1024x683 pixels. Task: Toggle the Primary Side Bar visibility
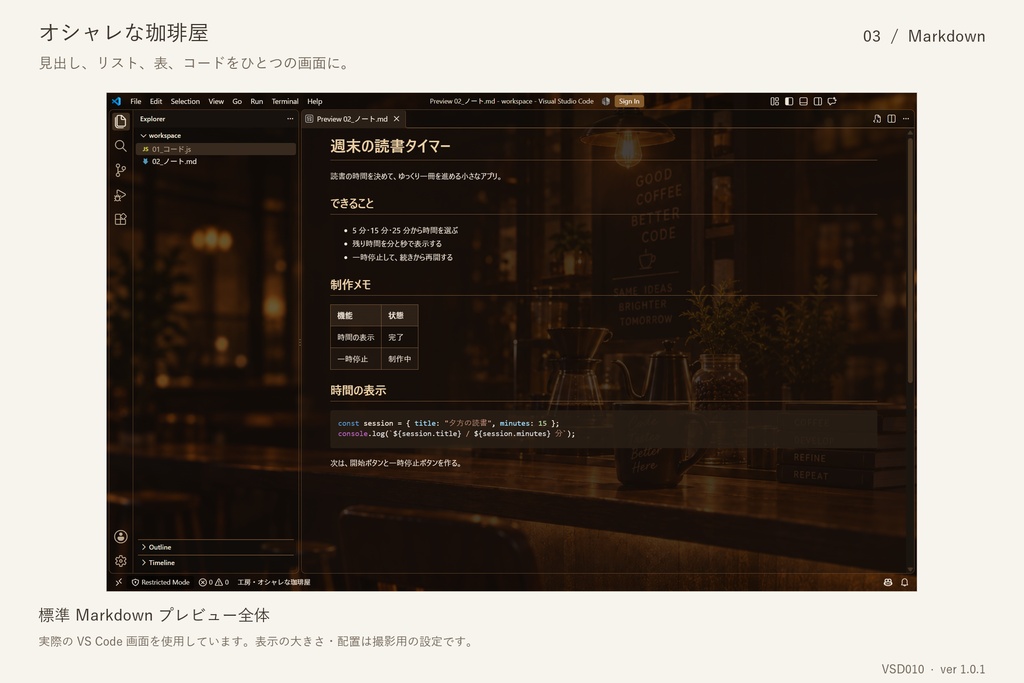point(789,101)
